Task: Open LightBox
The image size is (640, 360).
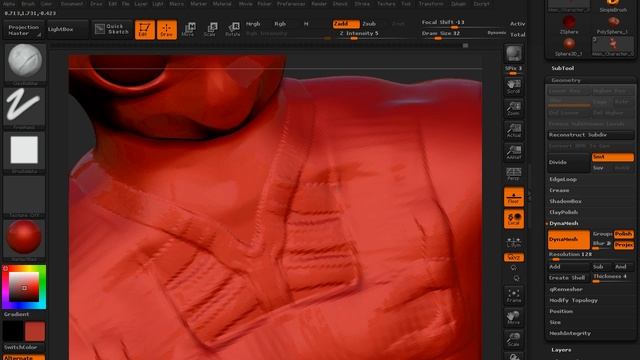Action: [67, 29]
